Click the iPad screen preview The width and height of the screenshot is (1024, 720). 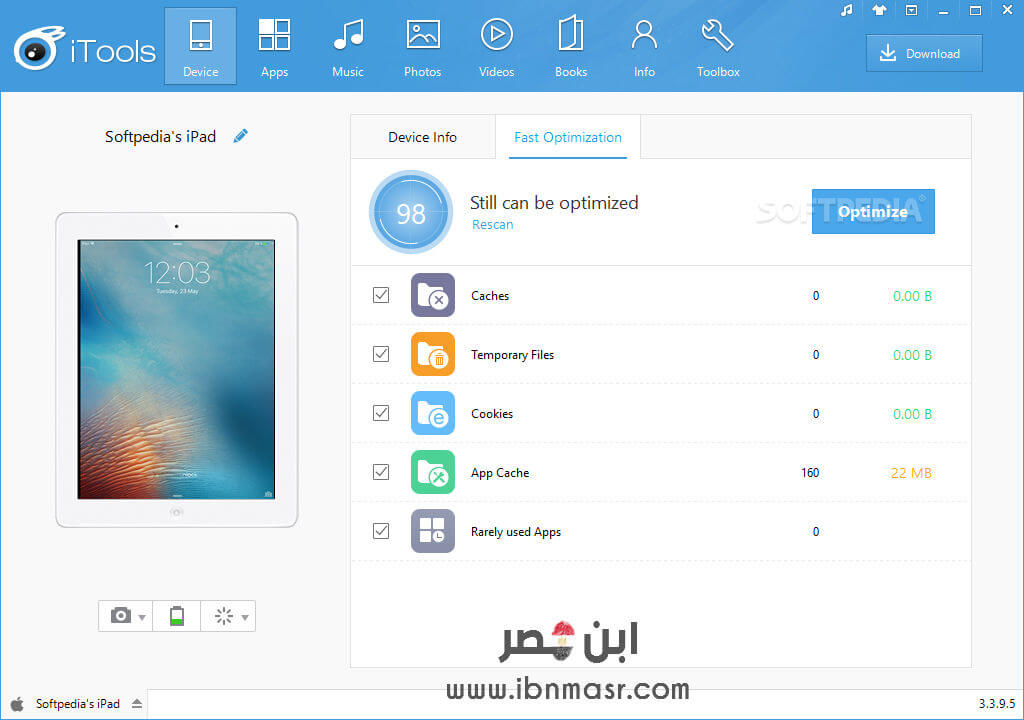click(176, 369)
